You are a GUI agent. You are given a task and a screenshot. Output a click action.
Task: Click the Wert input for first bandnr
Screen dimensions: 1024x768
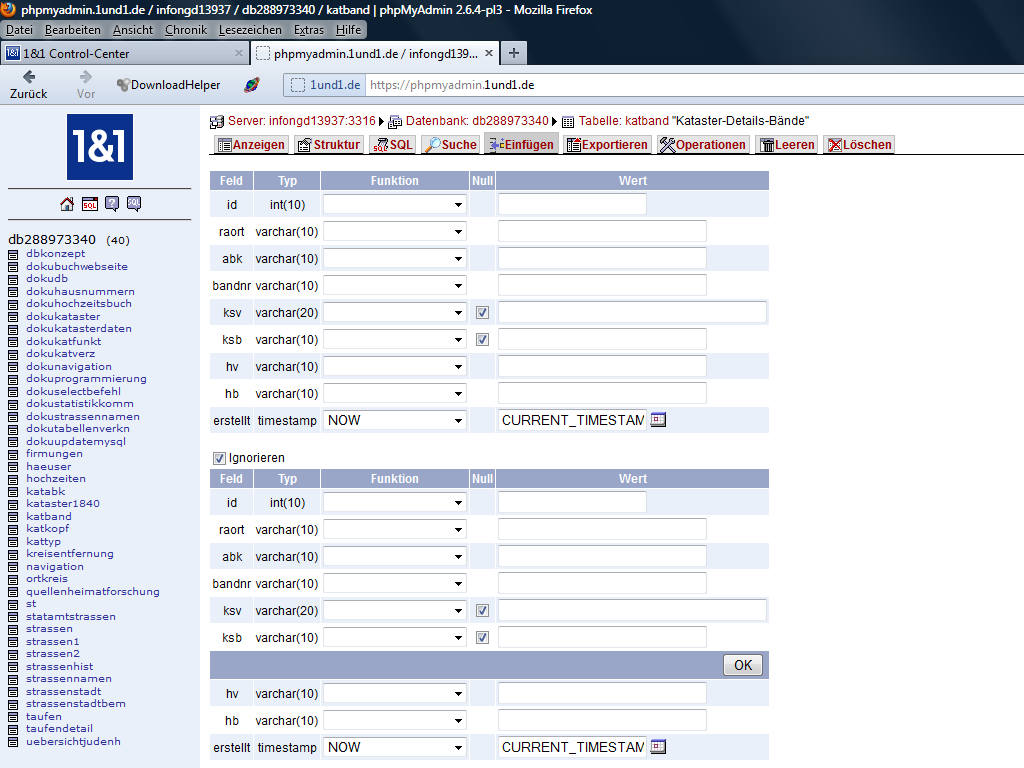602,286
